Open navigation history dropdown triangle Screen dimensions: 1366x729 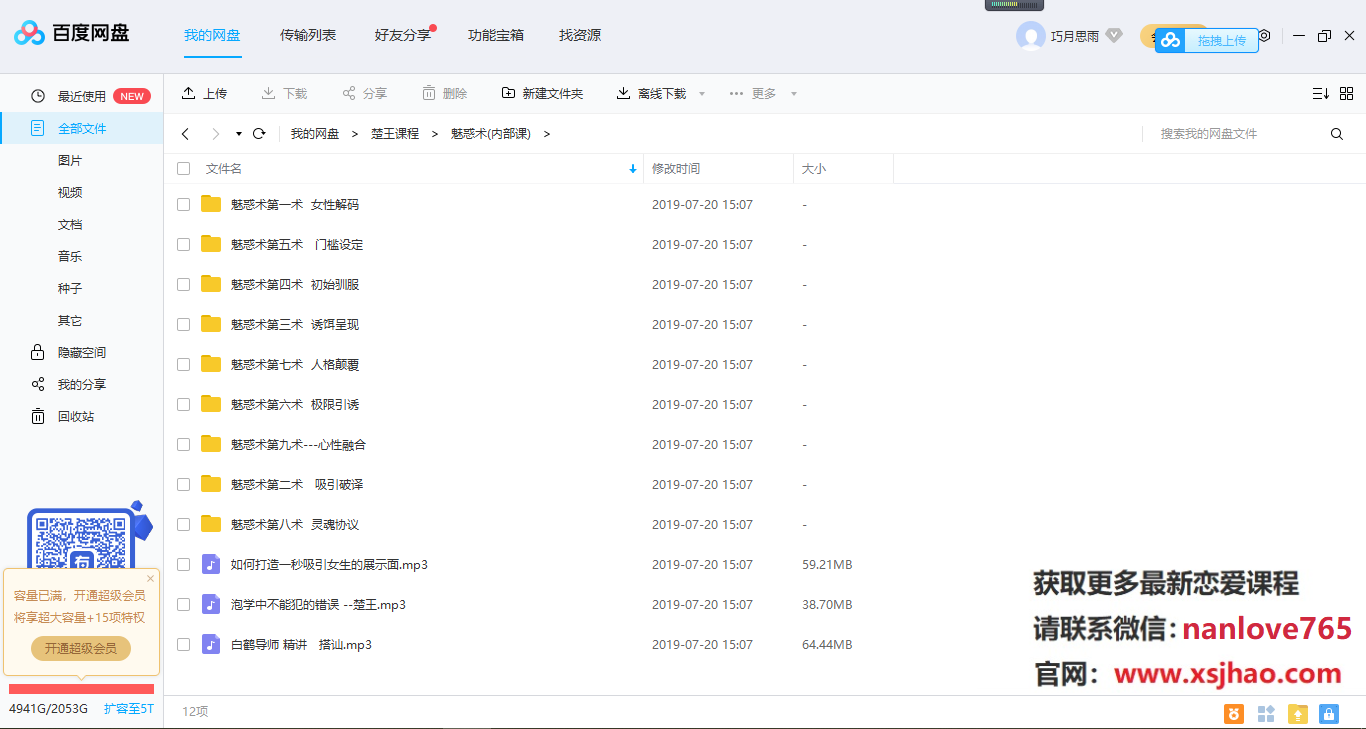pyautogui.click(x=238, y=134)
